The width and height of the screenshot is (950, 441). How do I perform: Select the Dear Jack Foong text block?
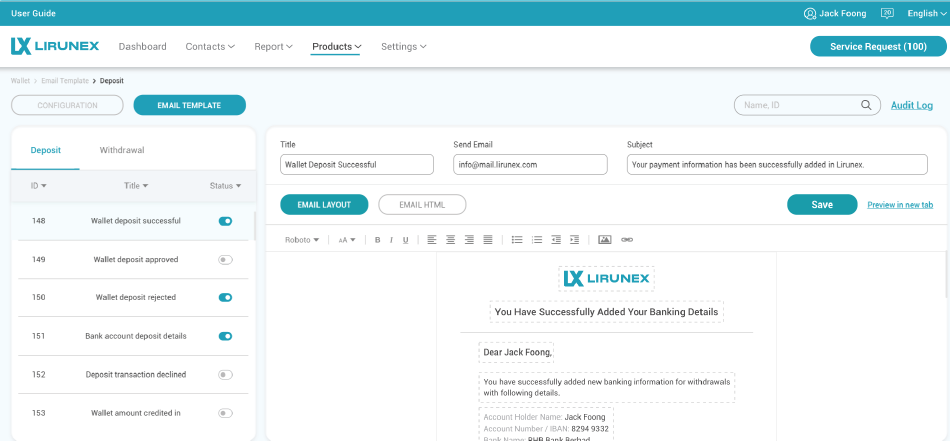(516, 352)
